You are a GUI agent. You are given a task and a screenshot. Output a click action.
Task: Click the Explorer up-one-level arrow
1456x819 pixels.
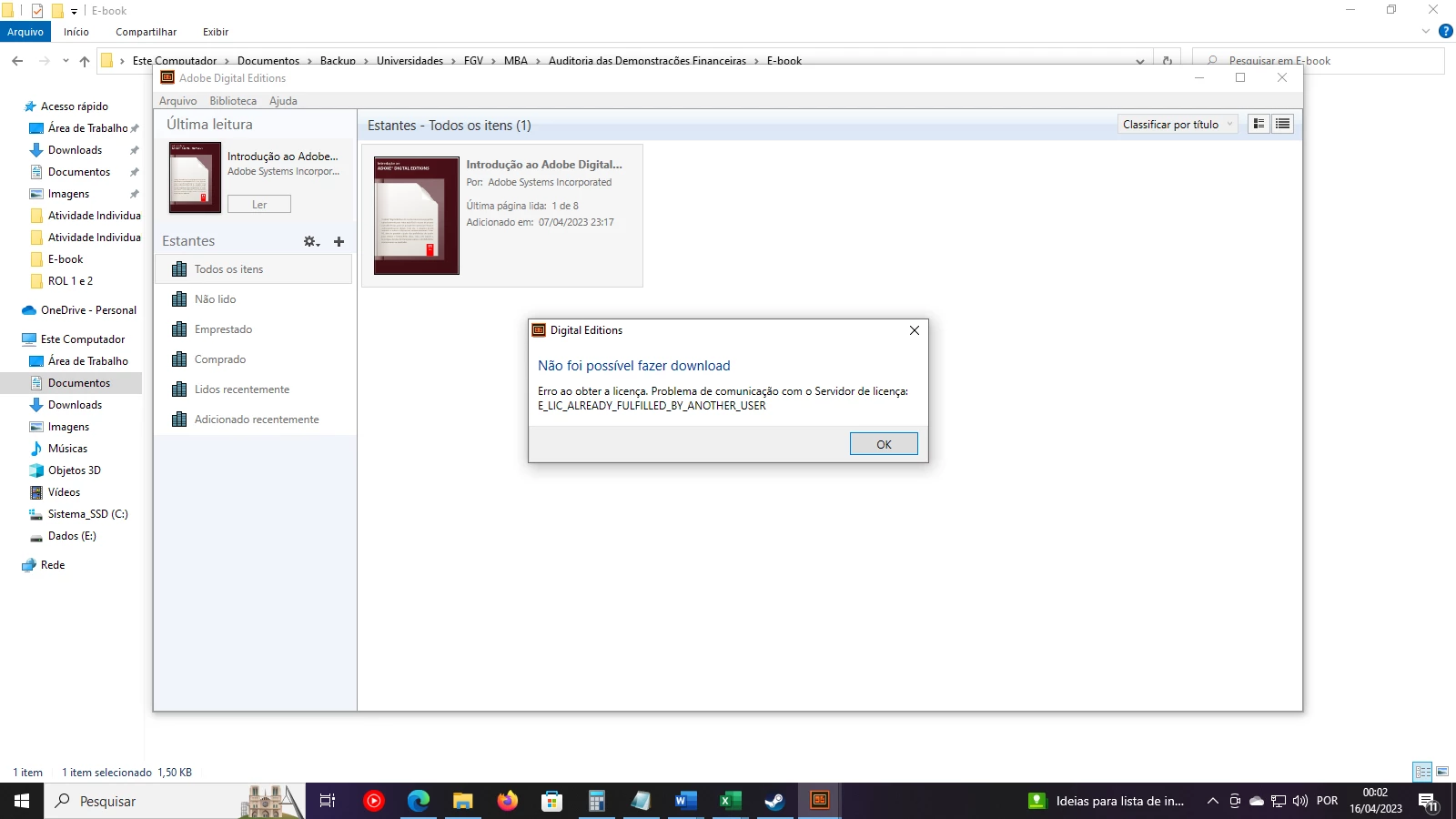85,61
